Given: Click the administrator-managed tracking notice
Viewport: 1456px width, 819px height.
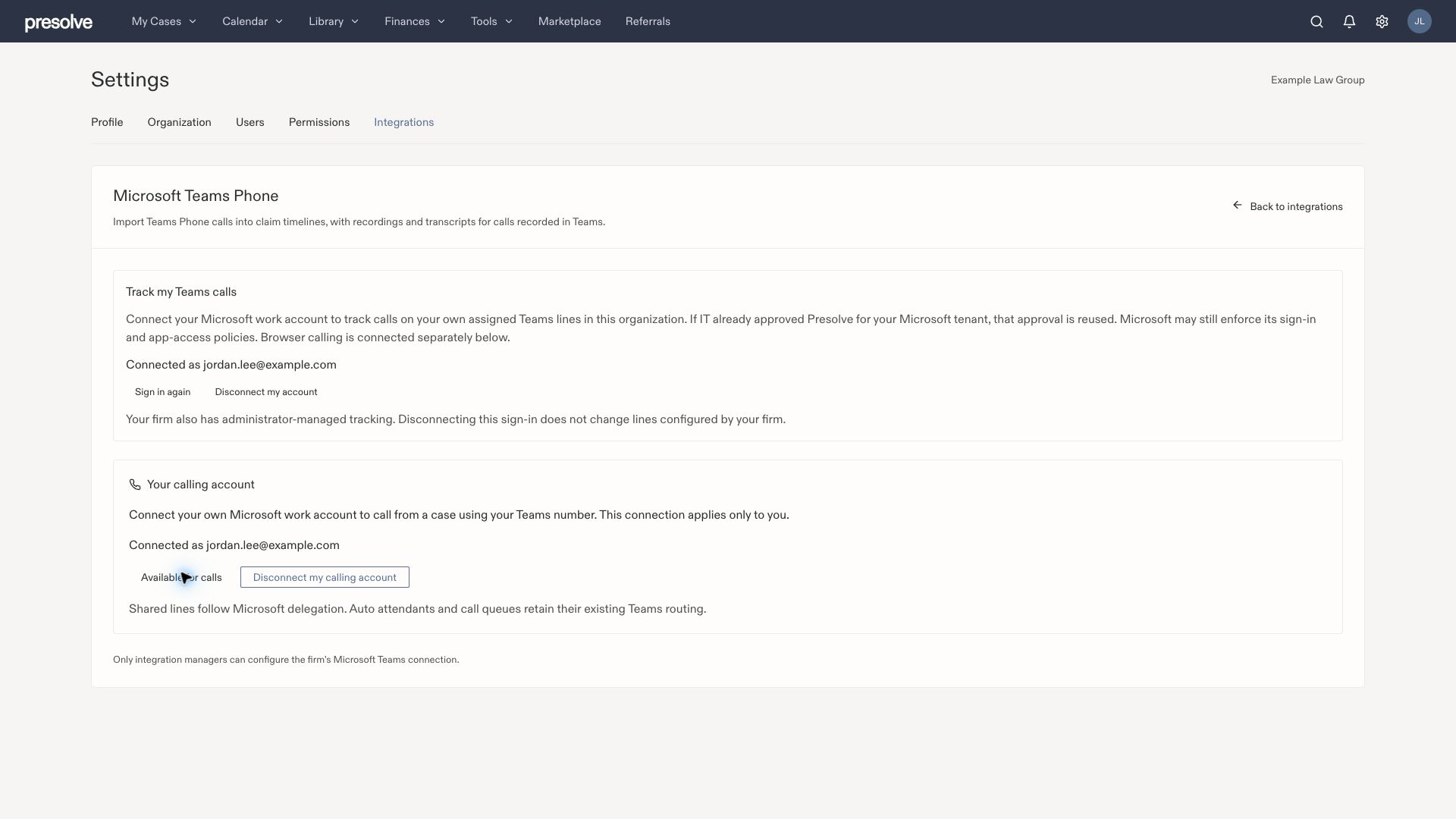Looking at the screenshot, I should click(456, 419).
